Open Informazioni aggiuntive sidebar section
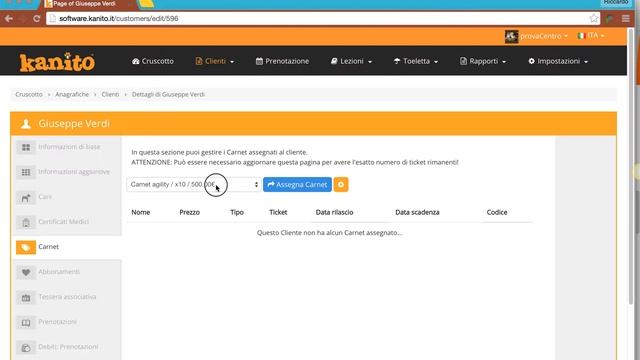 pyautogui.click(x=67, y=172)
